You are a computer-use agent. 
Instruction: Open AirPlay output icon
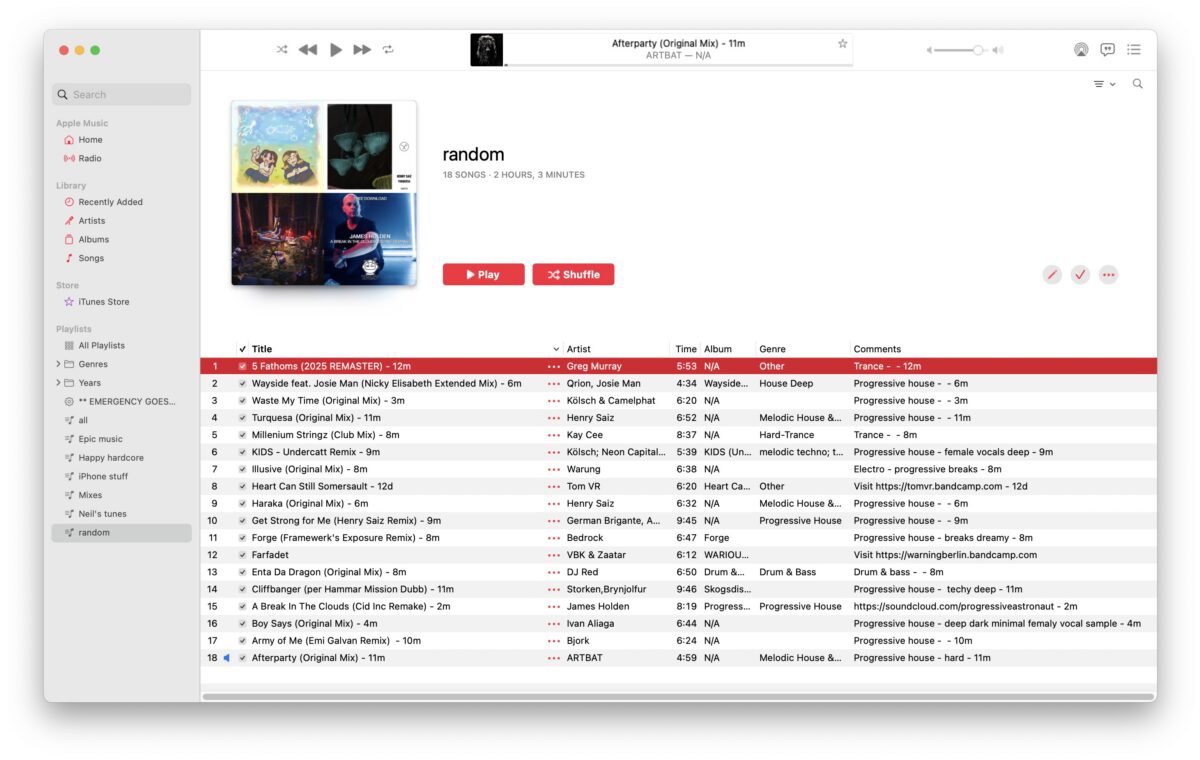[1080, 49]
